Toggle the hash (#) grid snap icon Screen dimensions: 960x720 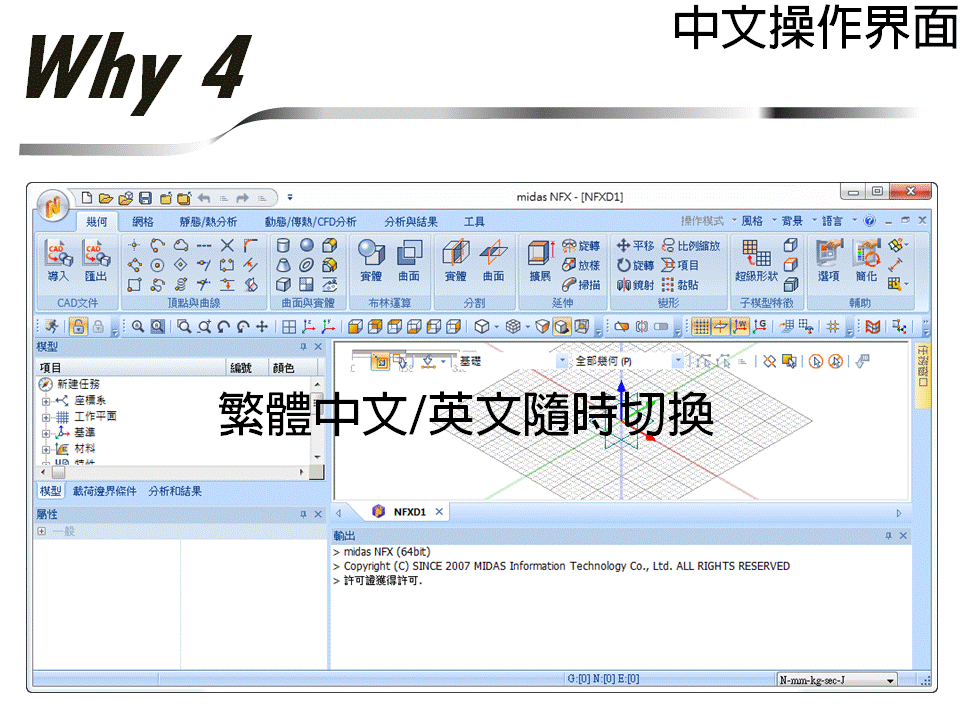coord(833,327)
